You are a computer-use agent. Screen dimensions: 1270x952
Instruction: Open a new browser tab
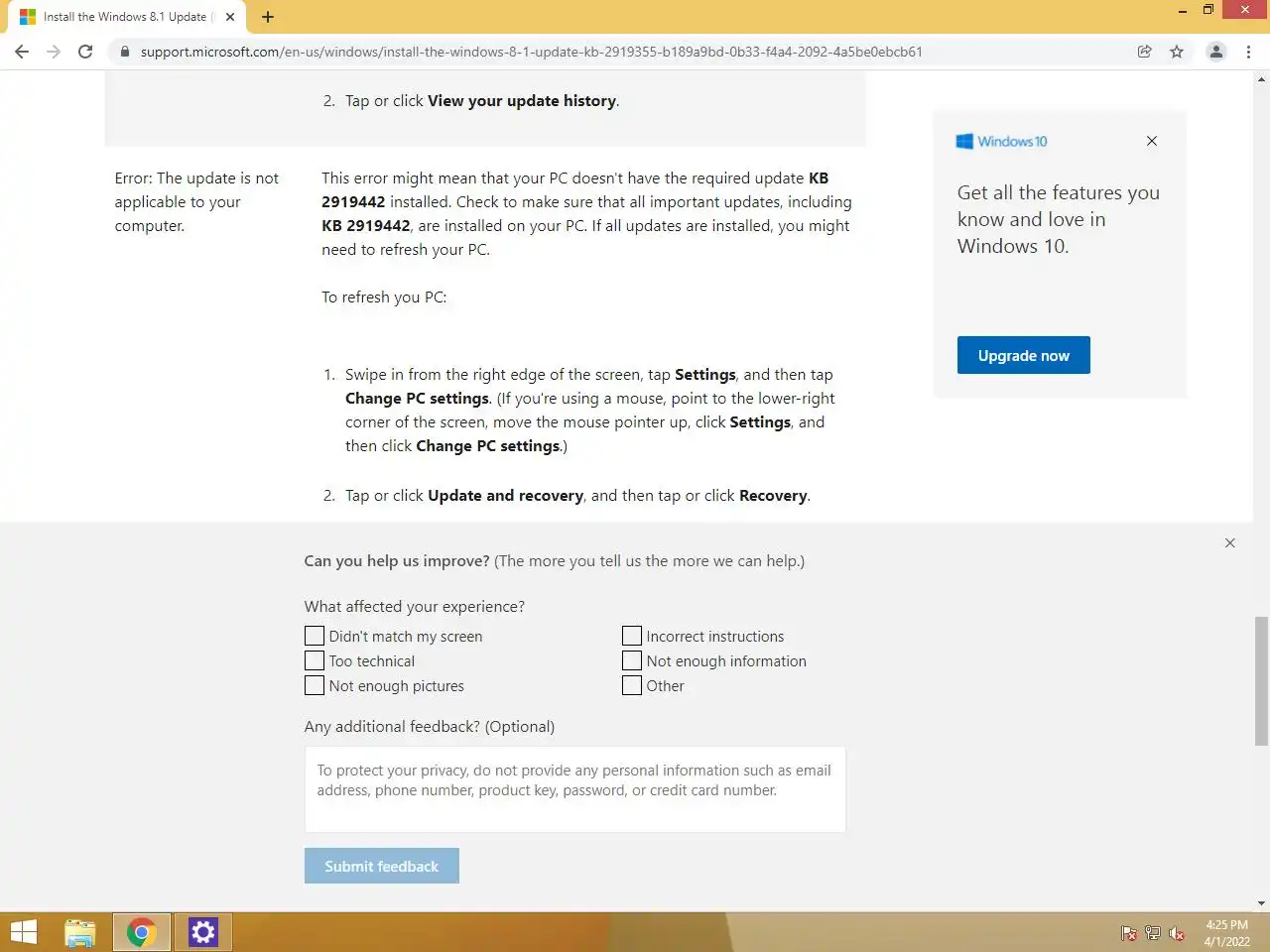(x=268, y=17)
